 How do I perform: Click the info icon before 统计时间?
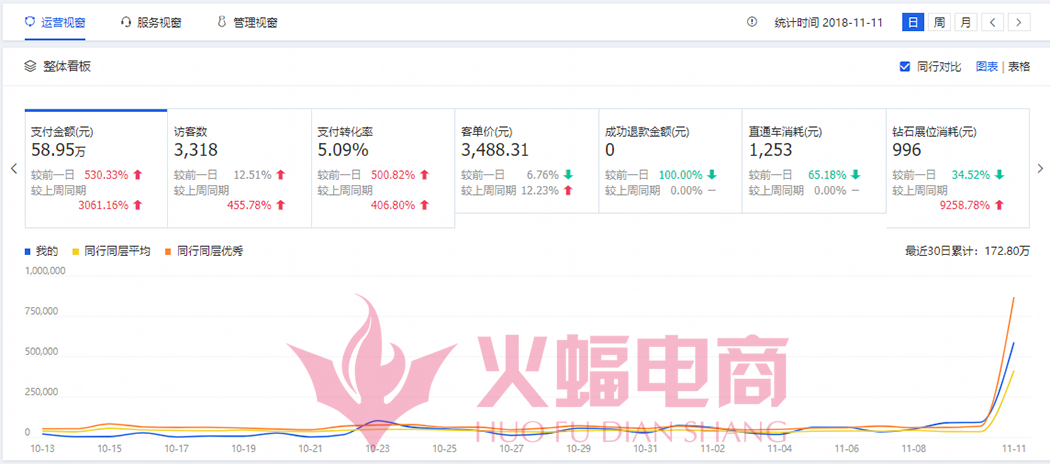752,22
